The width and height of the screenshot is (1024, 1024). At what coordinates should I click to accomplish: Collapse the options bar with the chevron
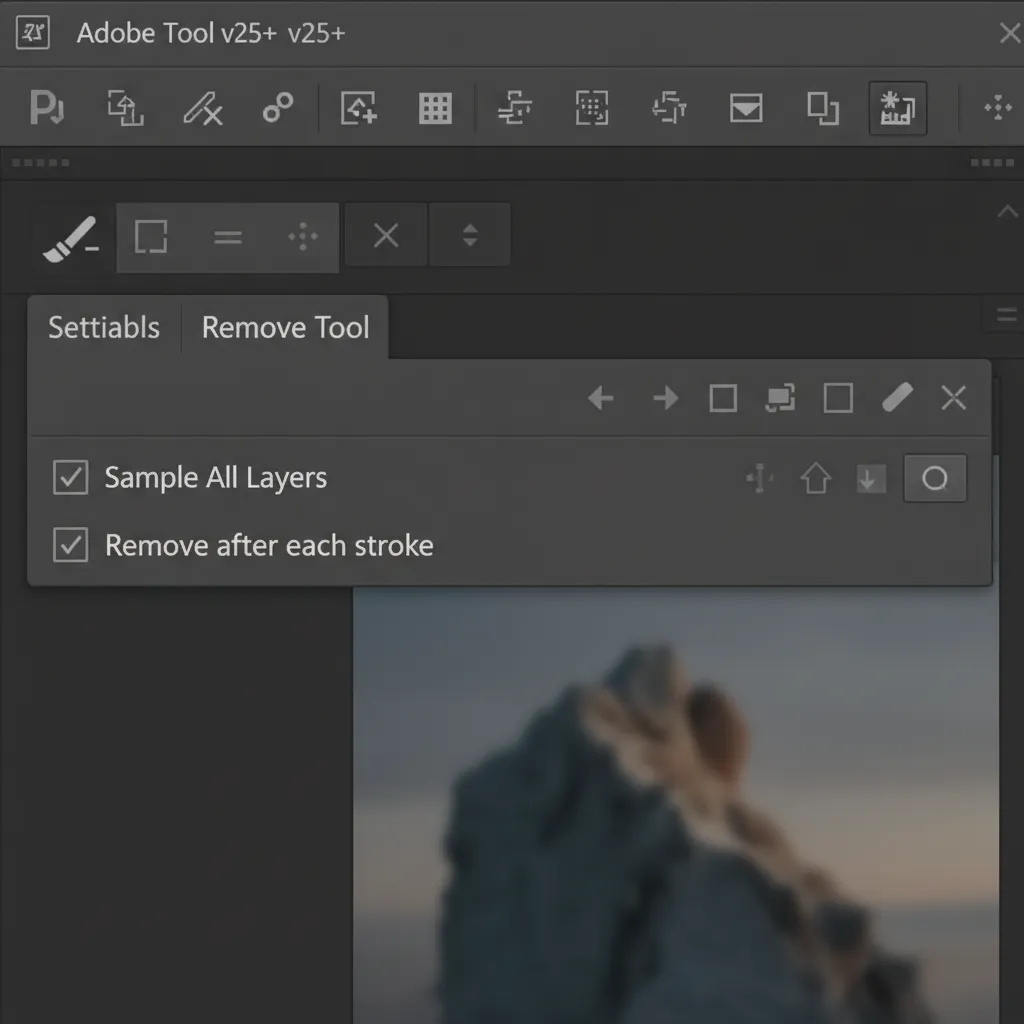[x=1007, y=211]
